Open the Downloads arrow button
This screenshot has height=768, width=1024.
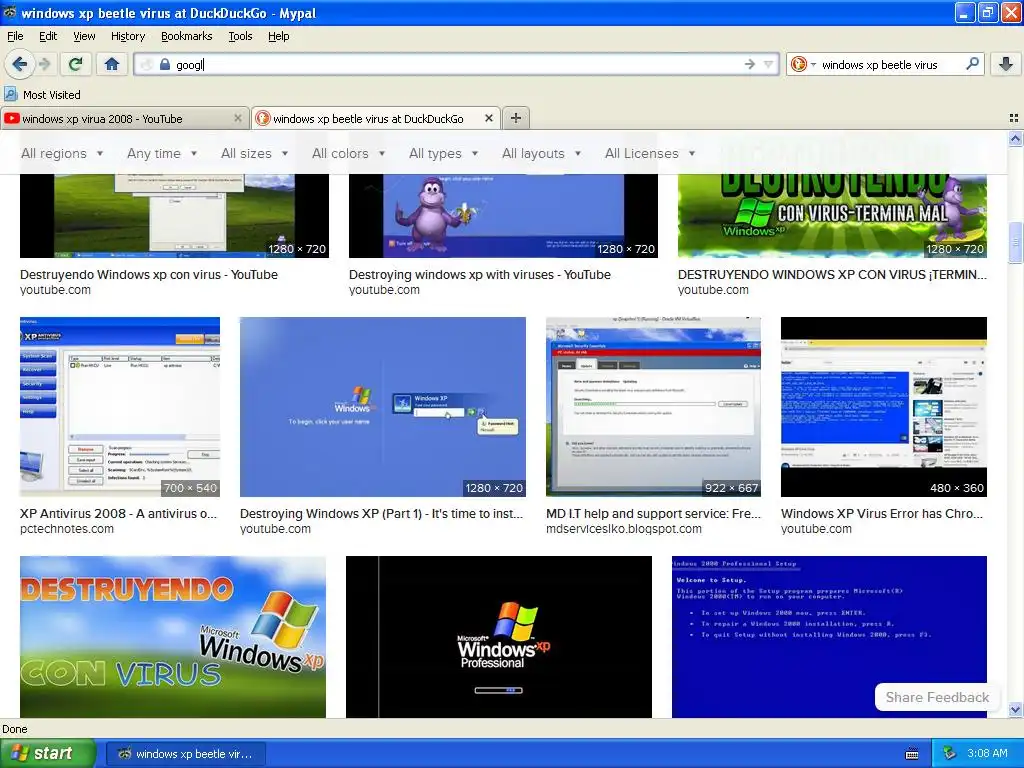click(x=1006, y=64)
